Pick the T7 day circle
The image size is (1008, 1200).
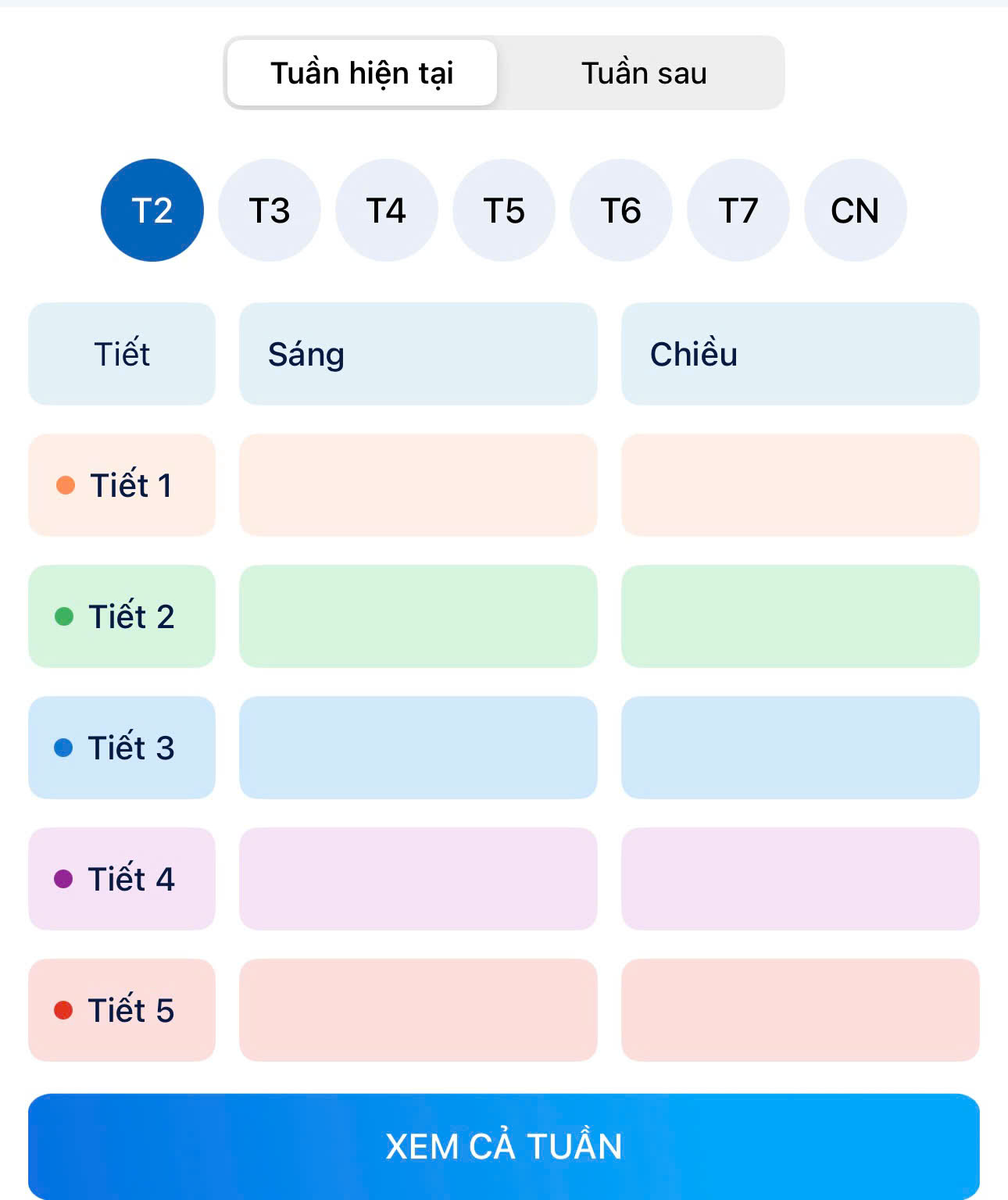coord(738,210)
